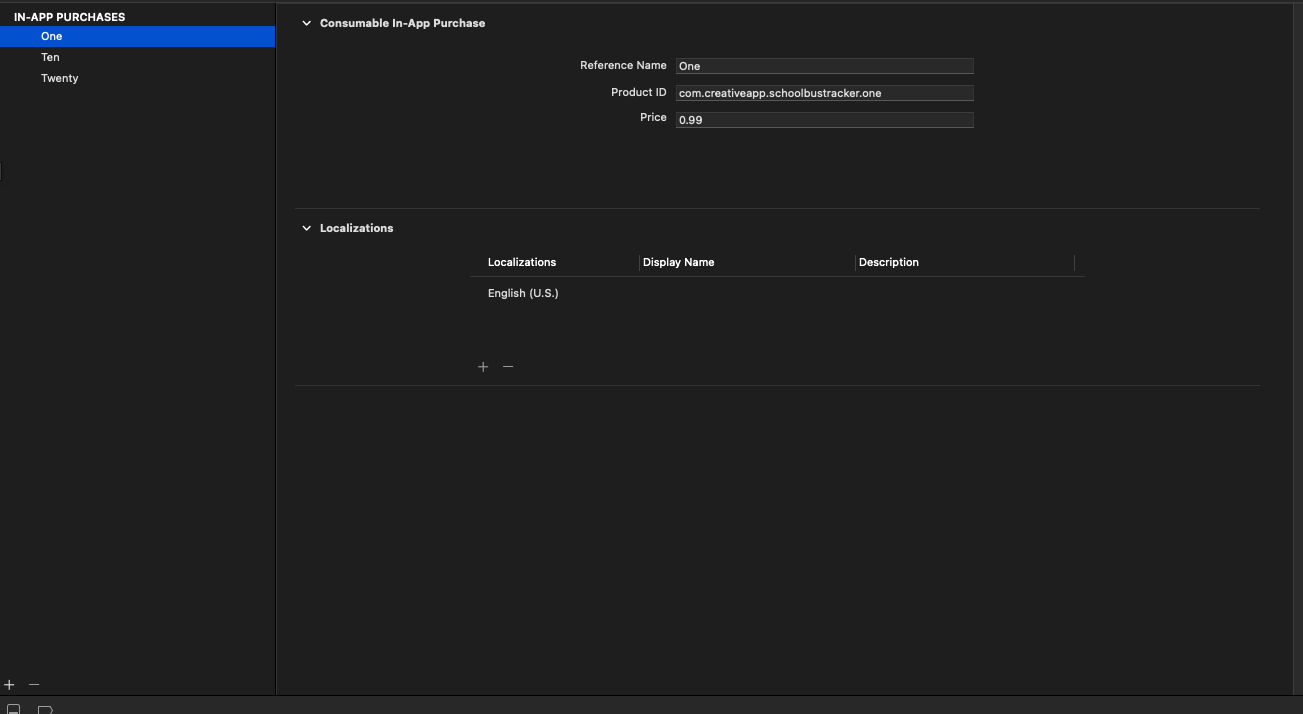Click the Display Name column header
This screenshot has height=714, width=1303.
coord(679,262)
